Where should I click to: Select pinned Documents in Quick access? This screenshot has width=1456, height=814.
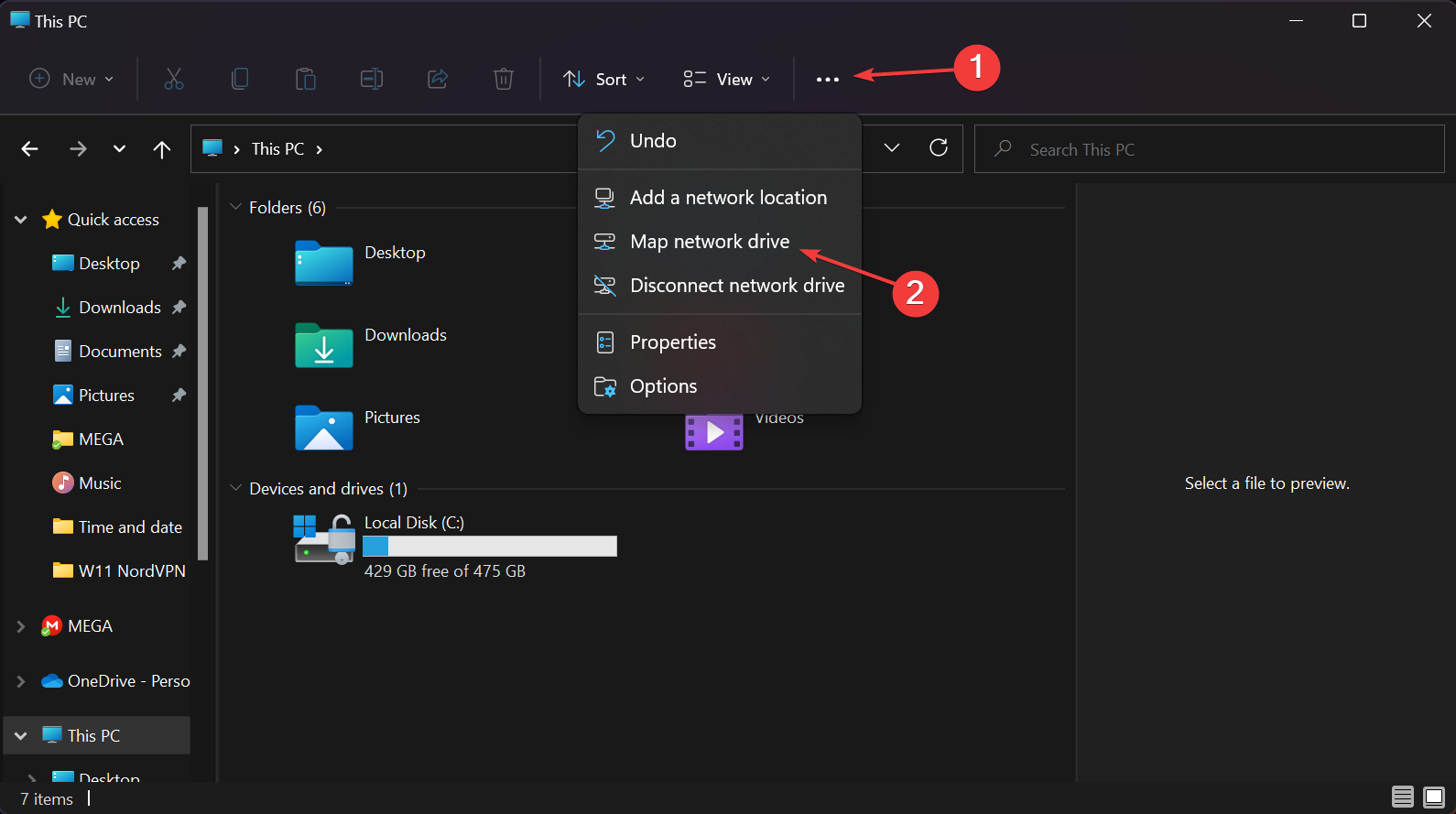[x=120, y=352]
